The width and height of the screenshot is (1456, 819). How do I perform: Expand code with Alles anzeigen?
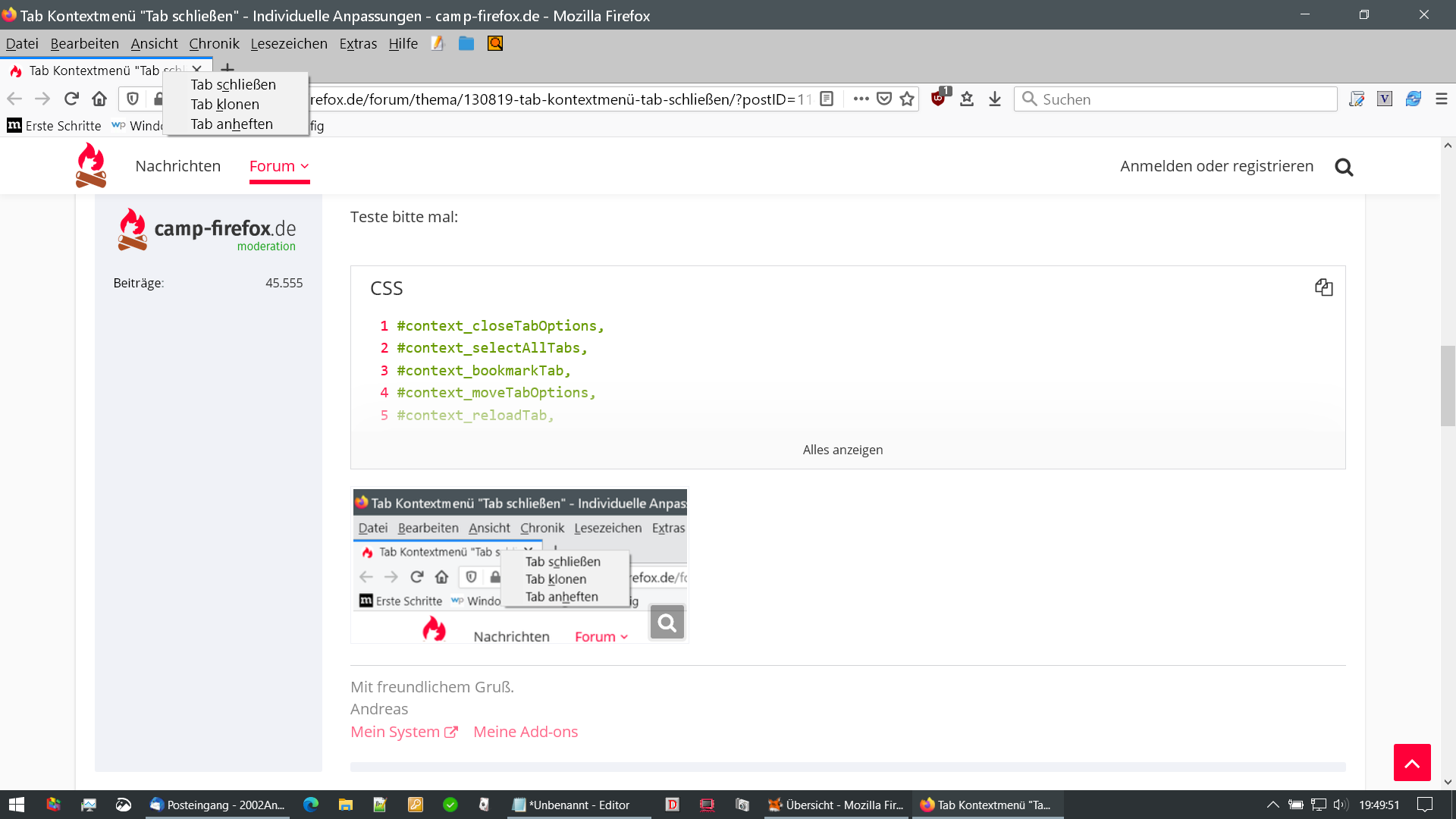click(x=843, y=450)
